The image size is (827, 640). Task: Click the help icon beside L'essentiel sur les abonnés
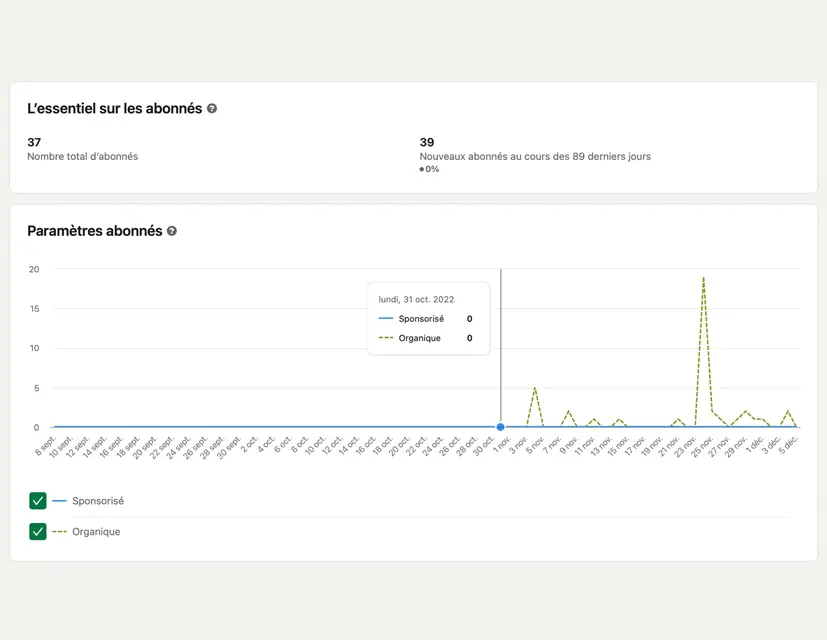click(211, 108)
